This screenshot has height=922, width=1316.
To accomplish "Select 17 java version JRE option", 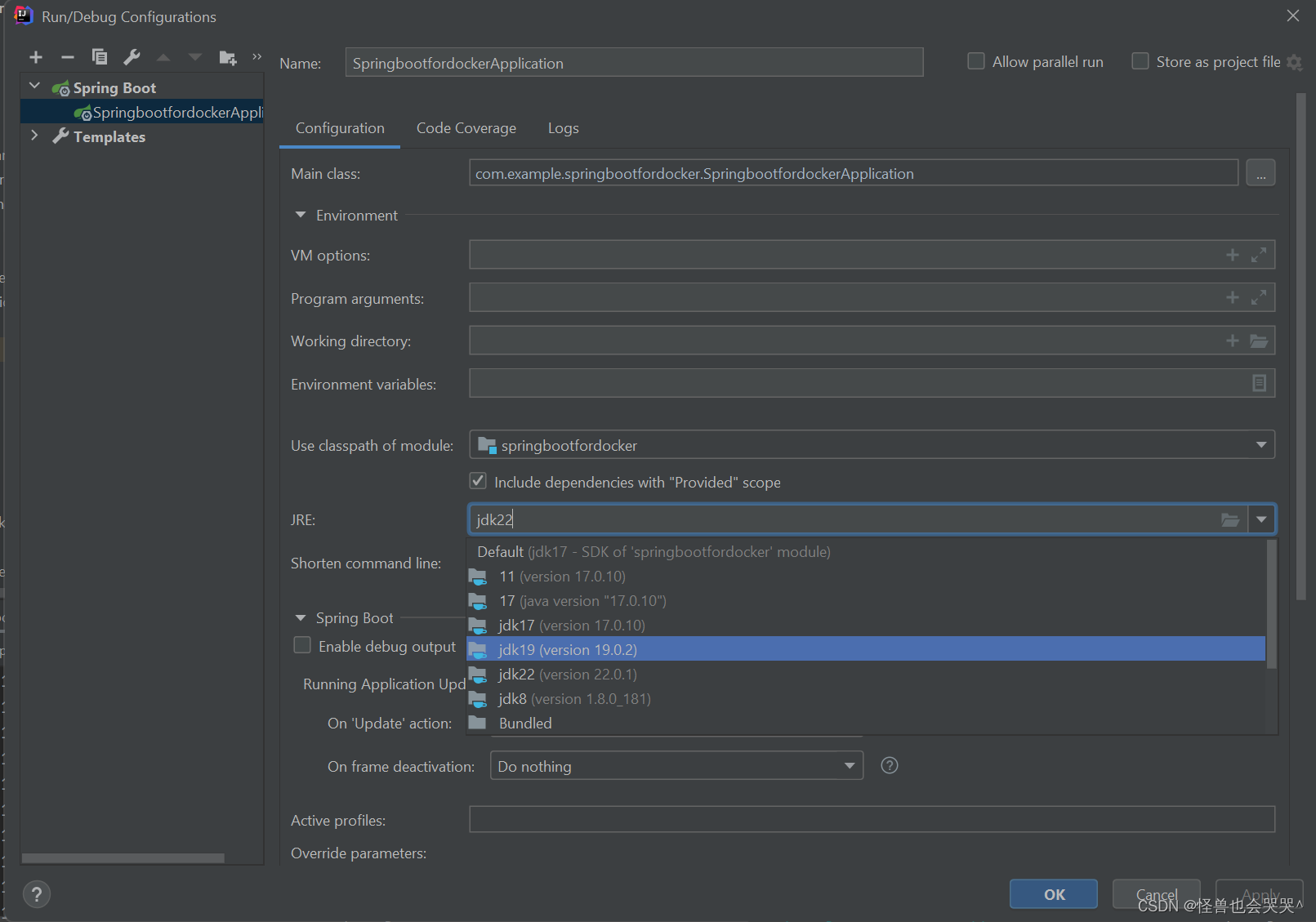I will pyautogui.click(x=866, y=601).
